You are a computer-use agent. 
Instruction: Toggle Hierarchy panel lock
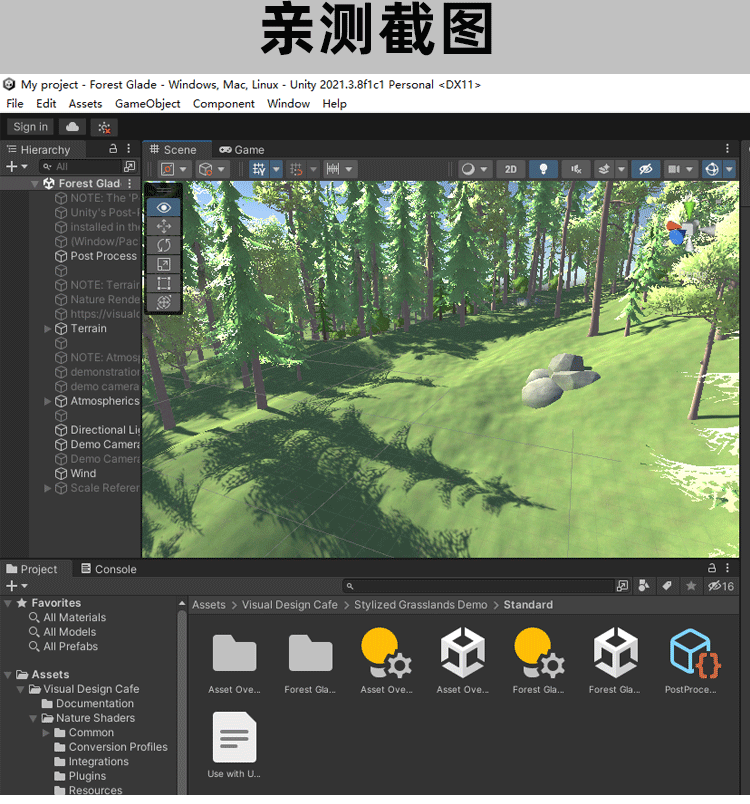(113, 149)
